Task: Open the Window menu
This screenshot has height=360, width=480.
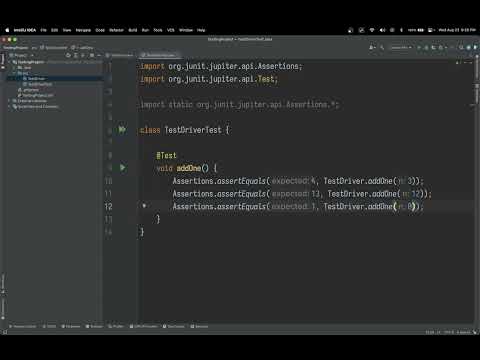Action: pyautogui.click(x=186, y=30)
